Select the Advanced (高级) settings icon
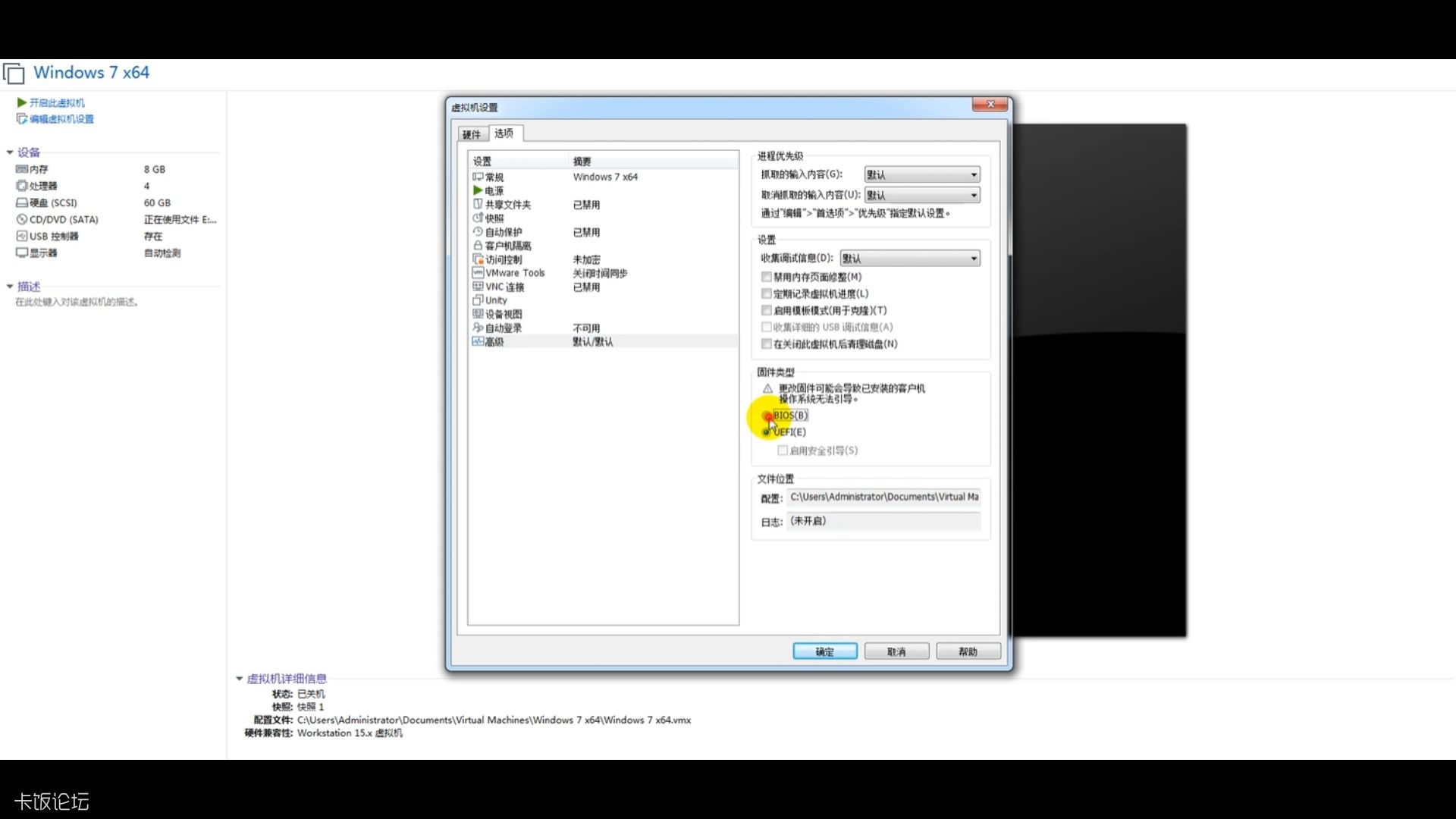1456x819 pixels. (478, 341)
